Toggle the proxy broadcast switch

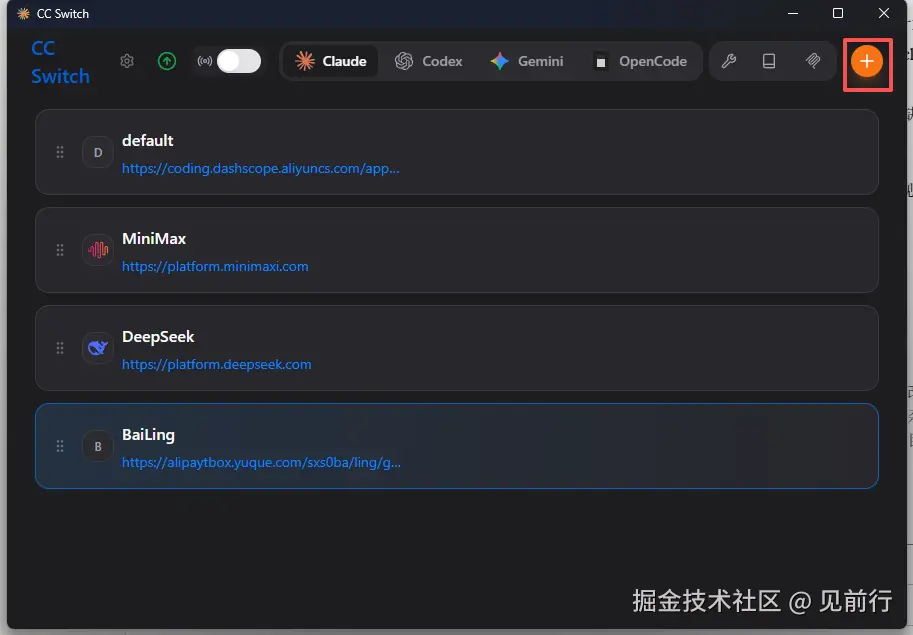(239, 61)
